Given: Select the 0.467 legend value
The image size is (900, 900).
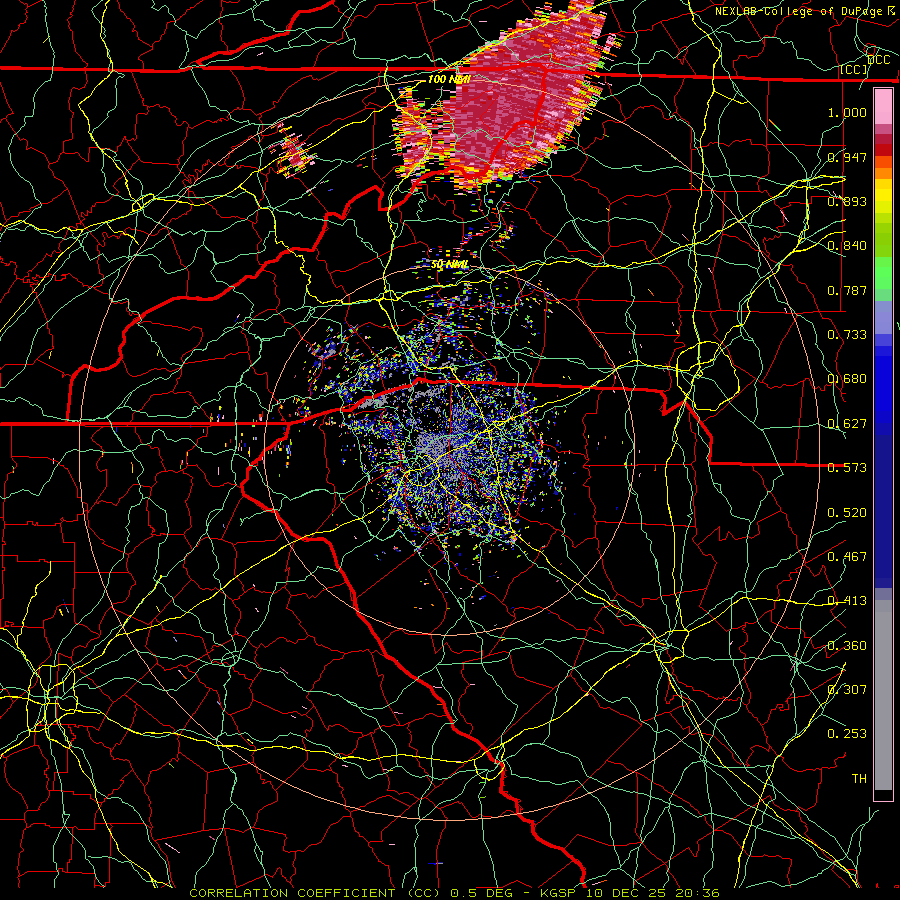Looking at the screenshot, I should tap(847, 557).
